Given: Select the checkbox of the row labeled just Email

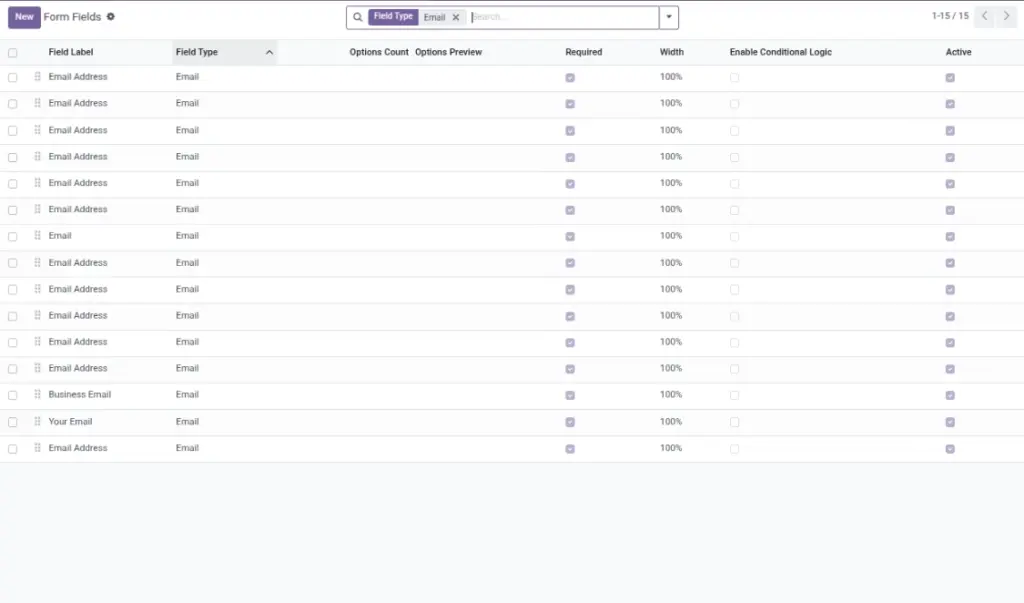Looking at the screenshot, I should point(12,236).
